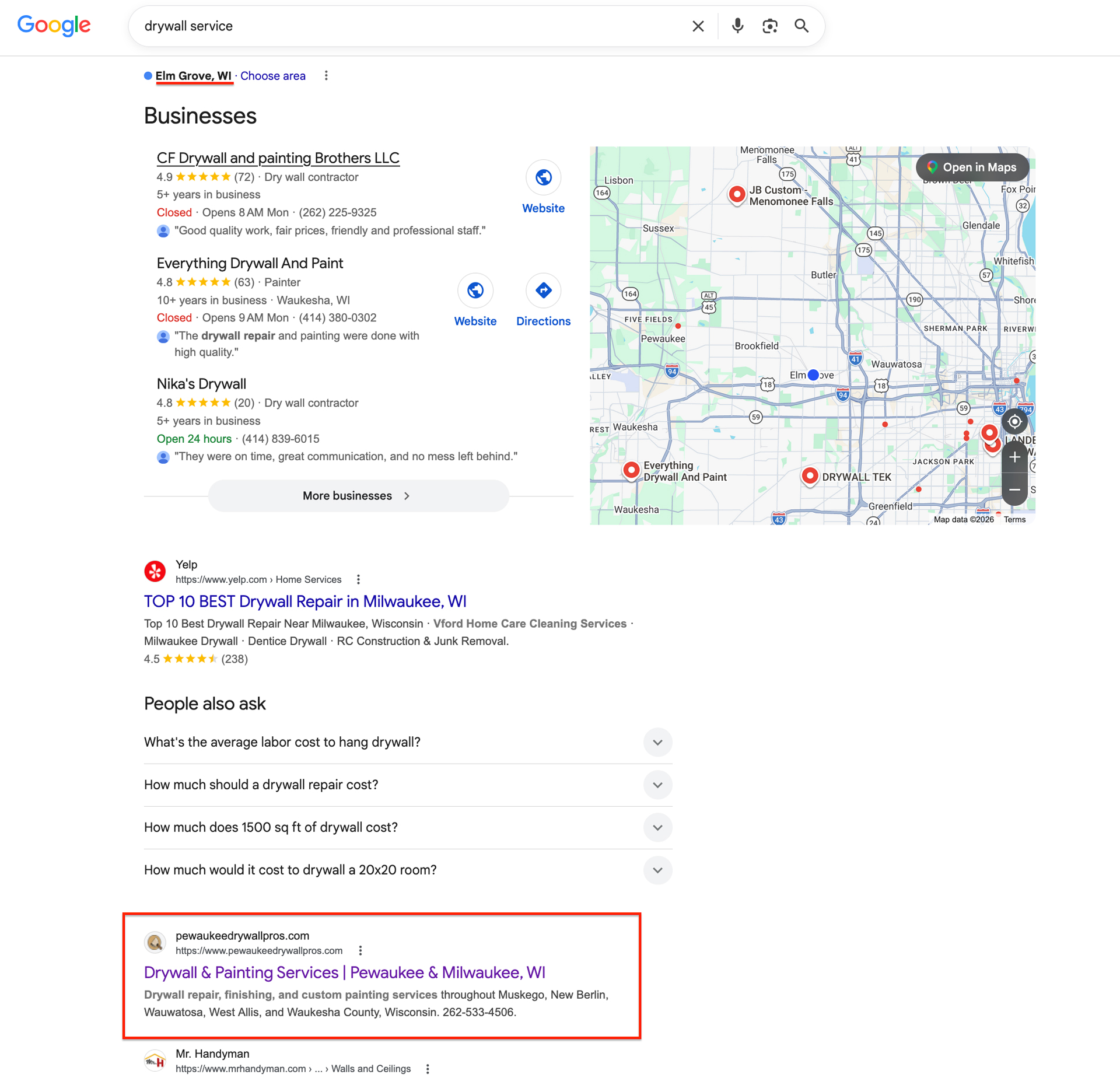The image size is (1120, 1081).
Task: Click the Yelp URL https://www.yelp.com › Home Services
Action: coord(258,579)
